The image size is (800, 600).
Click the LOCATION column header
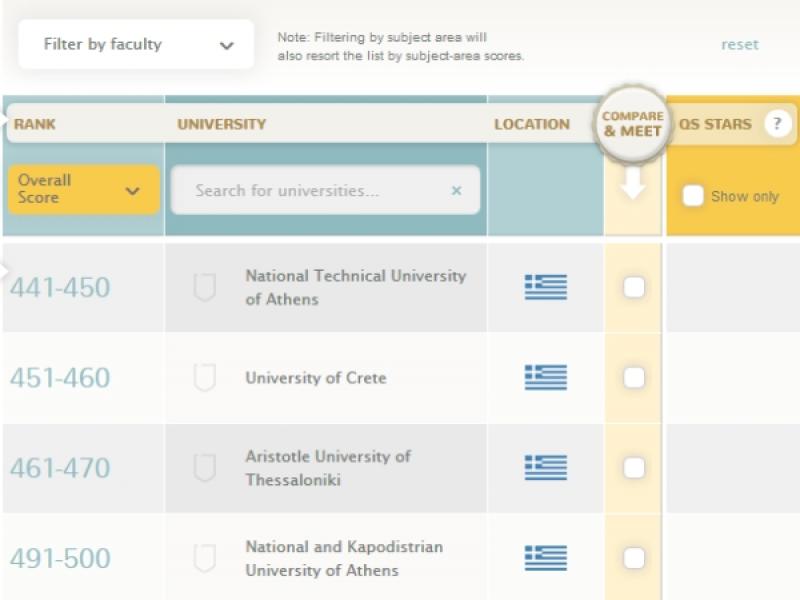(531, 125)
